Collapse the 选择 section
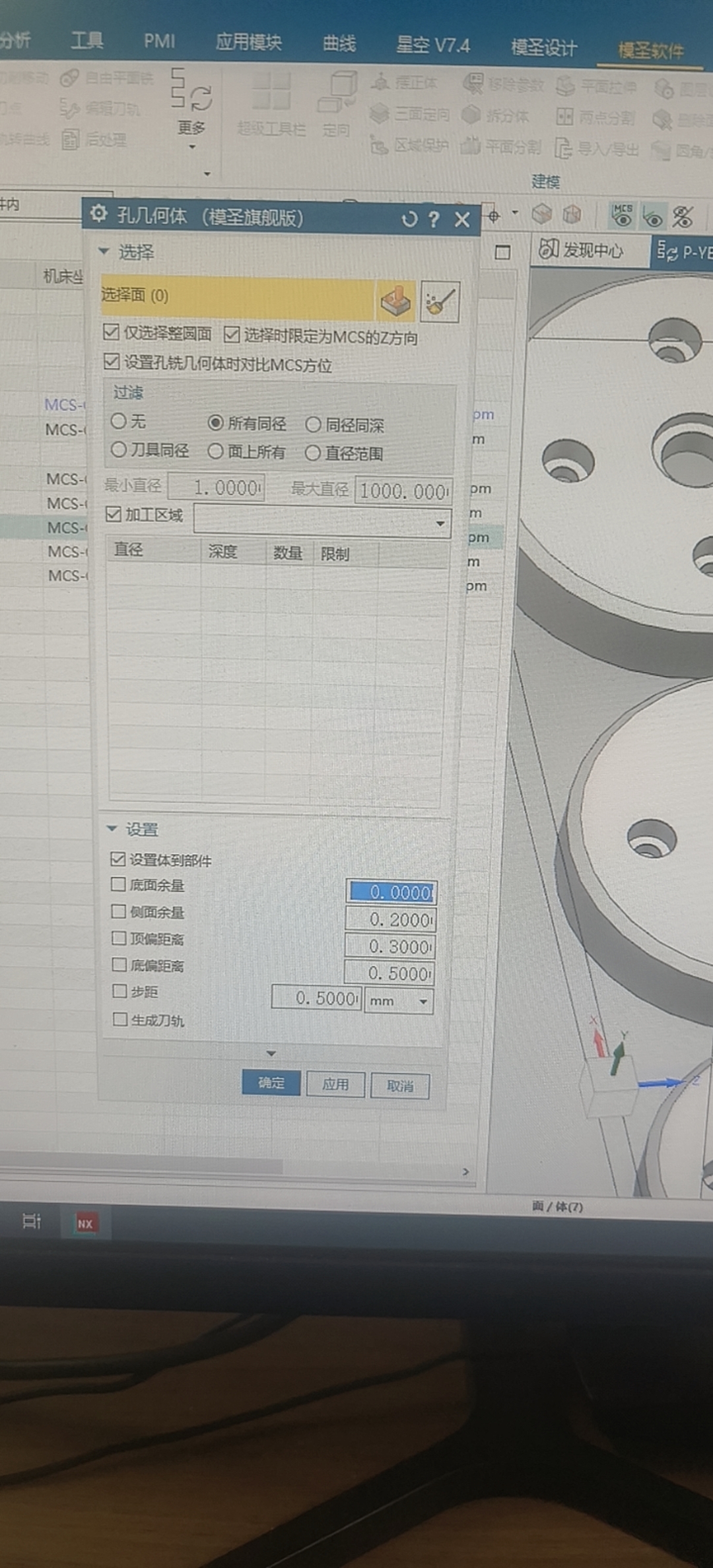This screenshot has height=1568, width=713. (104, 251)
